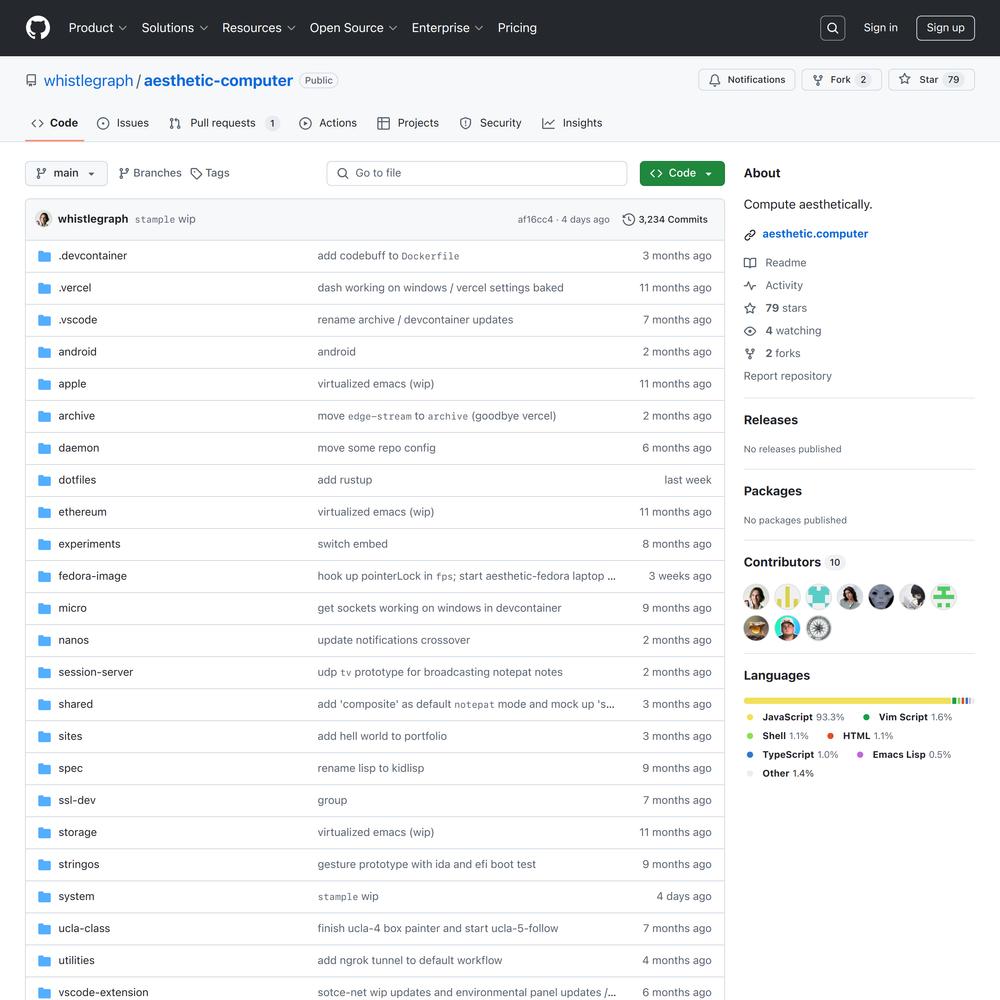View the Tags list
Image resolution: width=1000 pixels, height=1000 pixels.
click(x=210, y=173)
